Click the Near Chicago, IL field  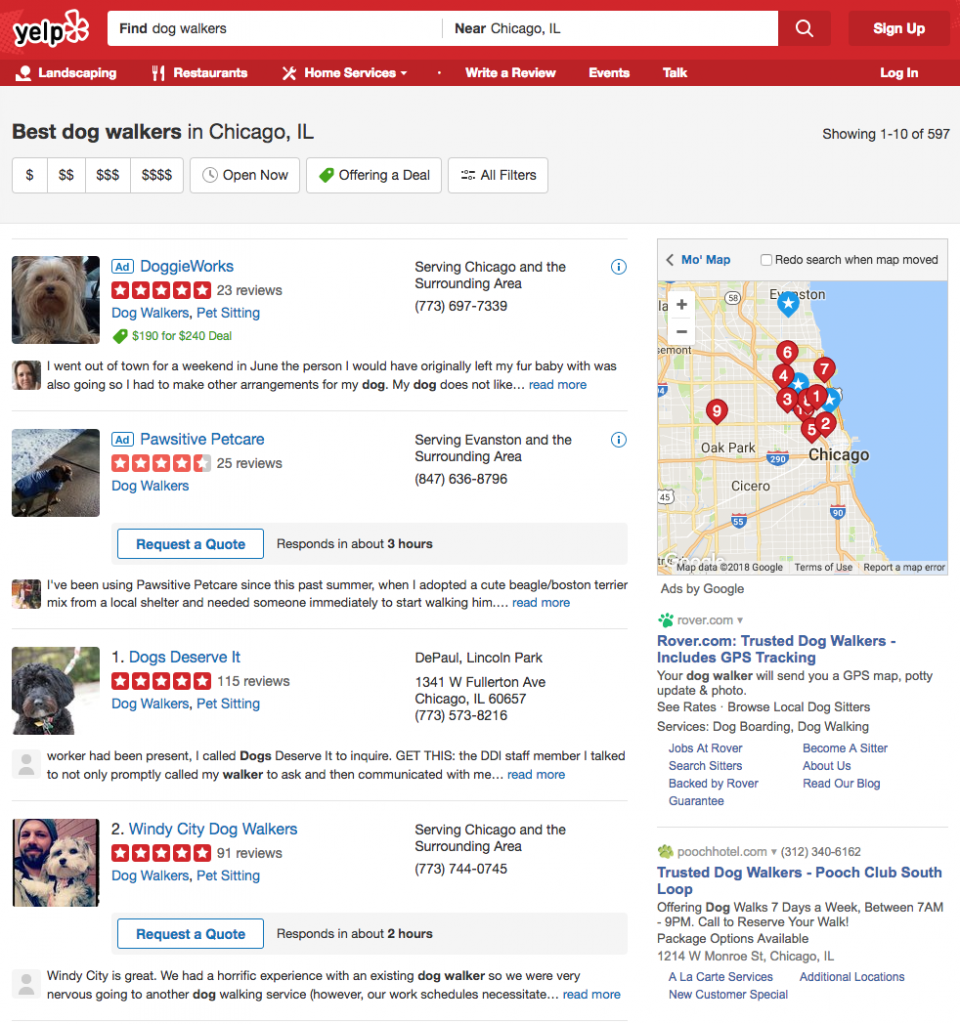point(611,29)
